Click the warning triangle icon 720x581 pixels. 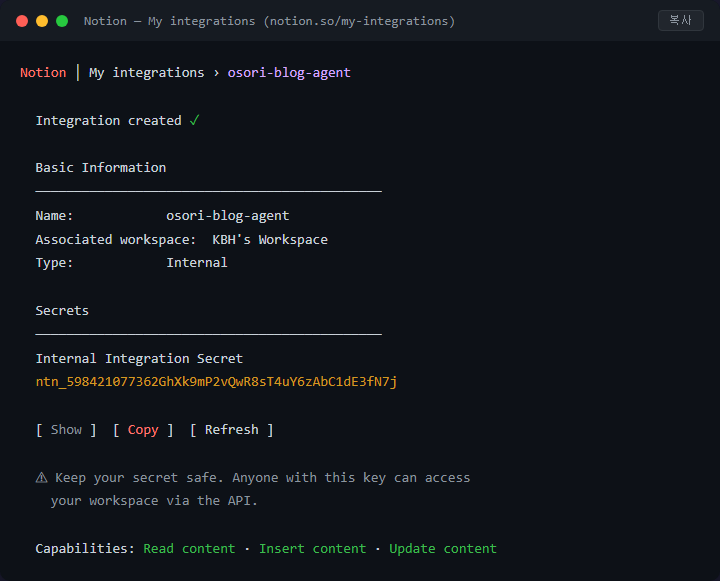[41, 478]
